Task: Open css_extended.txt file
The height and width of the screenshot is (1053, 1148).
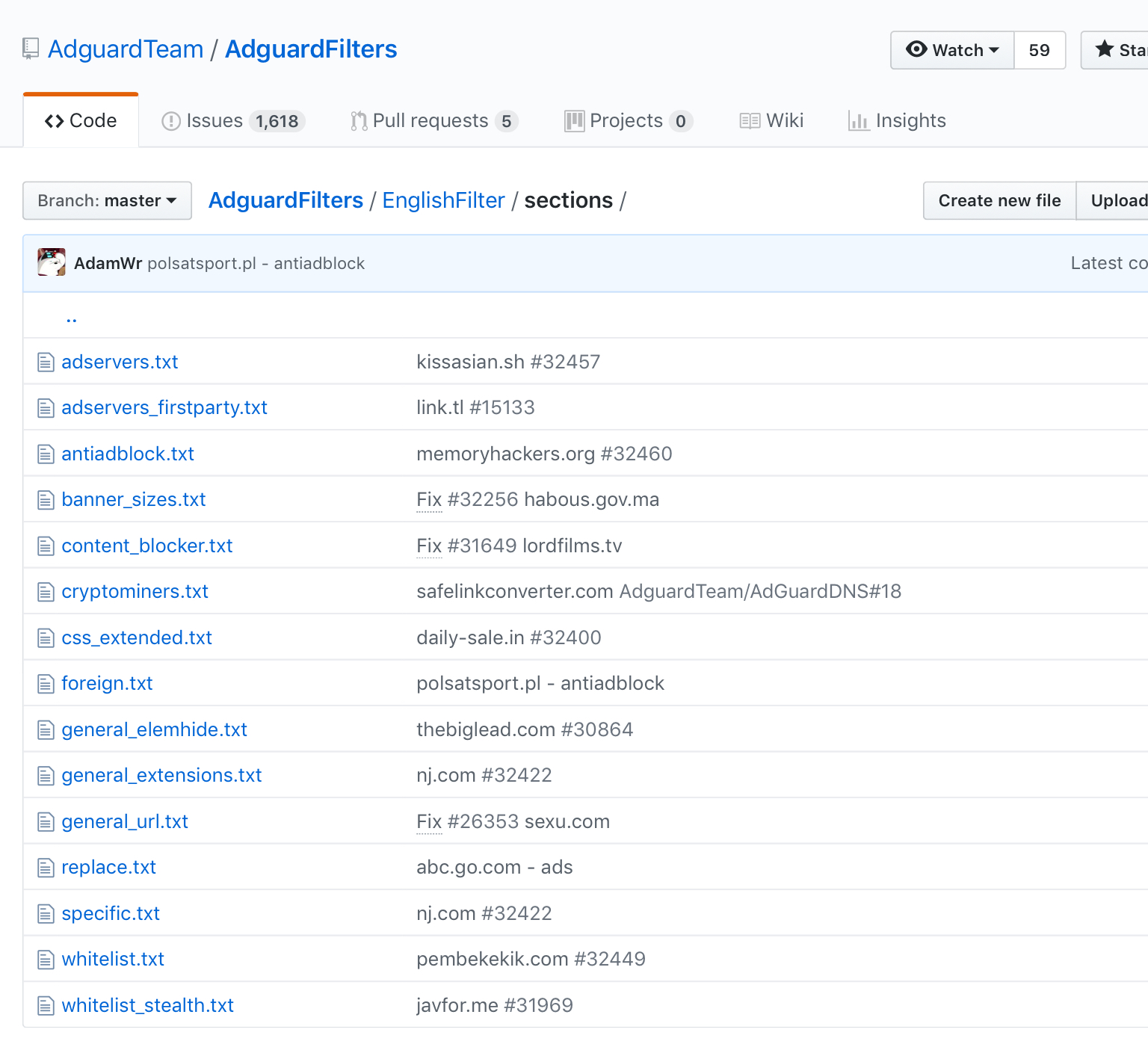Action: pos(137,638)
